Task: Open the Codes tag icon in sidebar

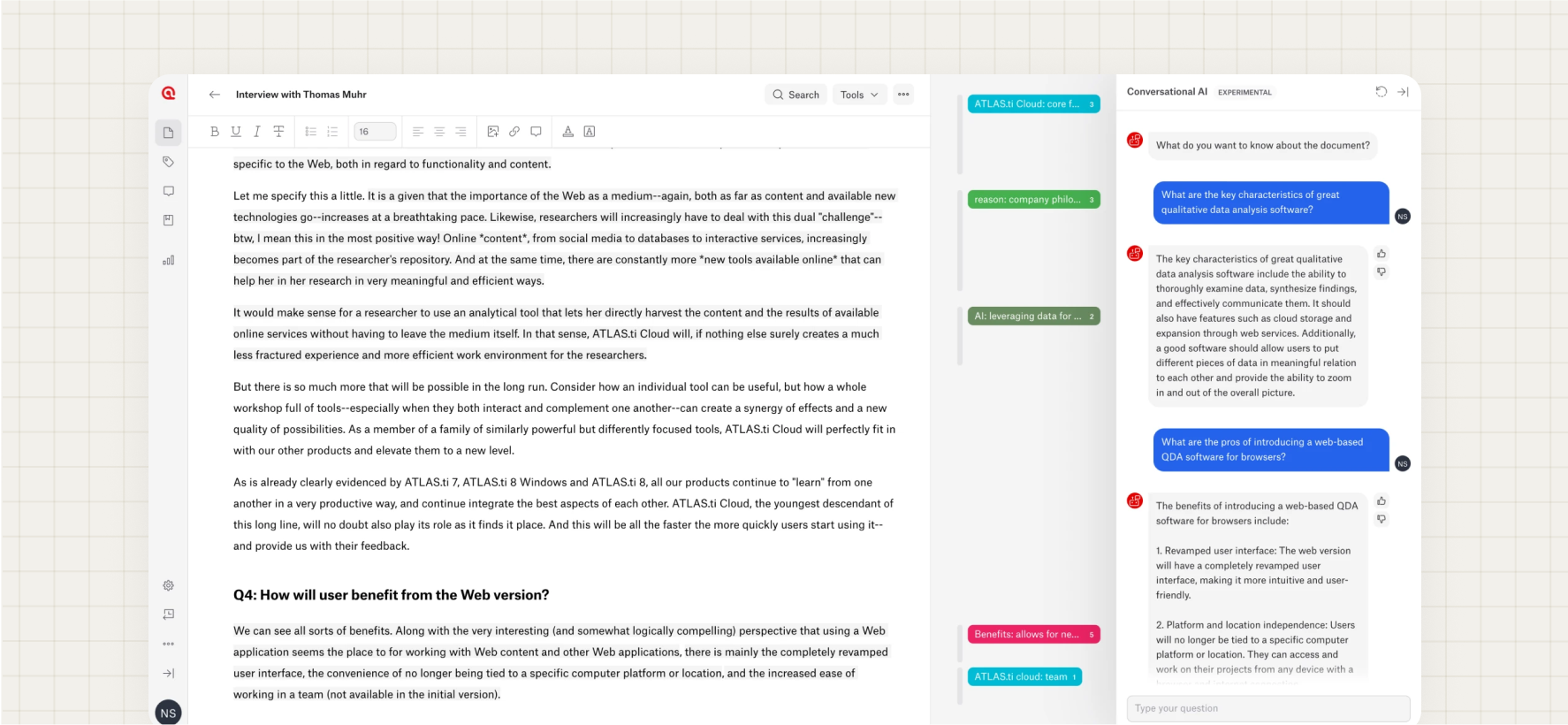Action: coord(168,162)
